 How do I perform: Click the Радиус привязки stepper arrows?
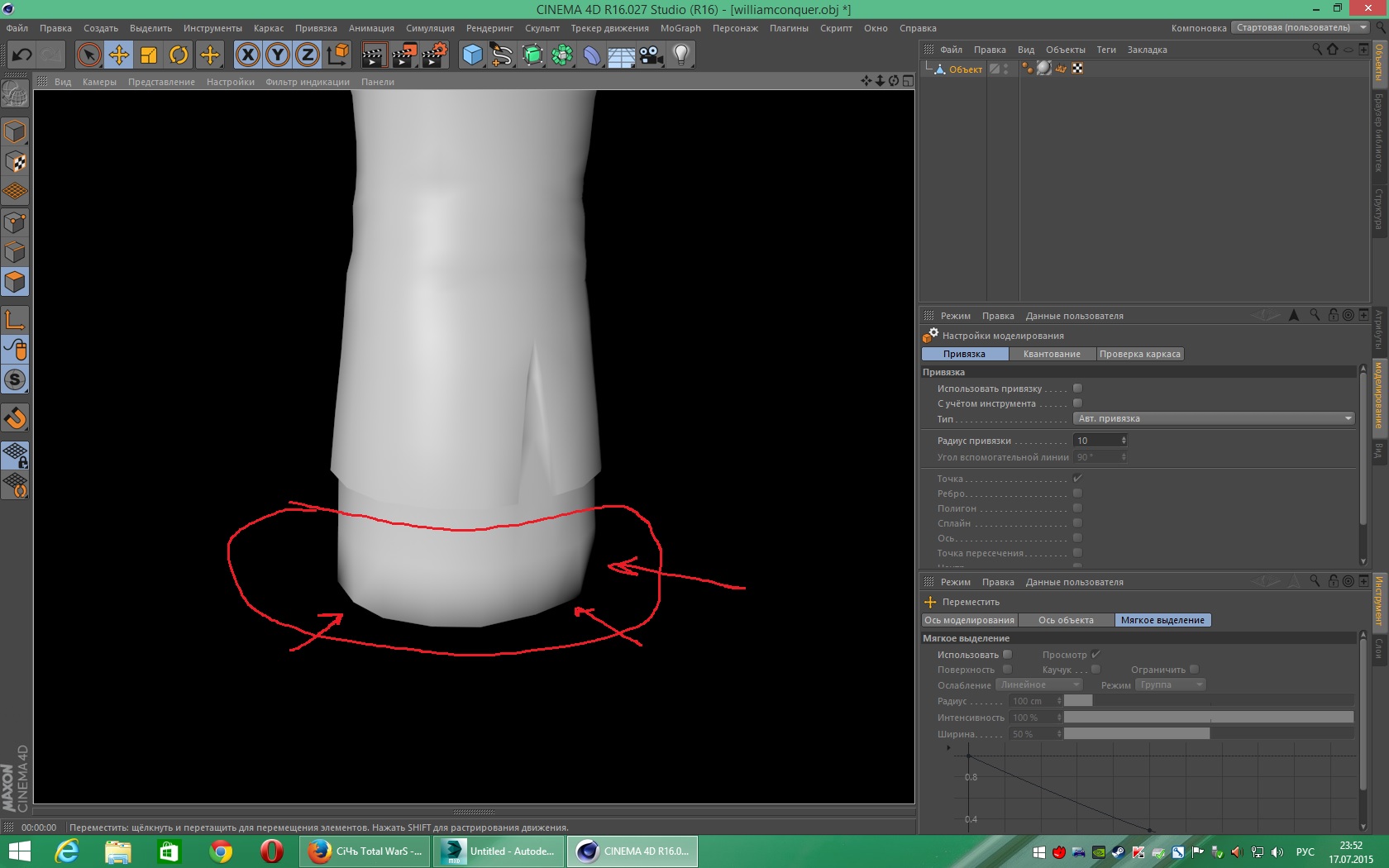(x=1124, y=441)
